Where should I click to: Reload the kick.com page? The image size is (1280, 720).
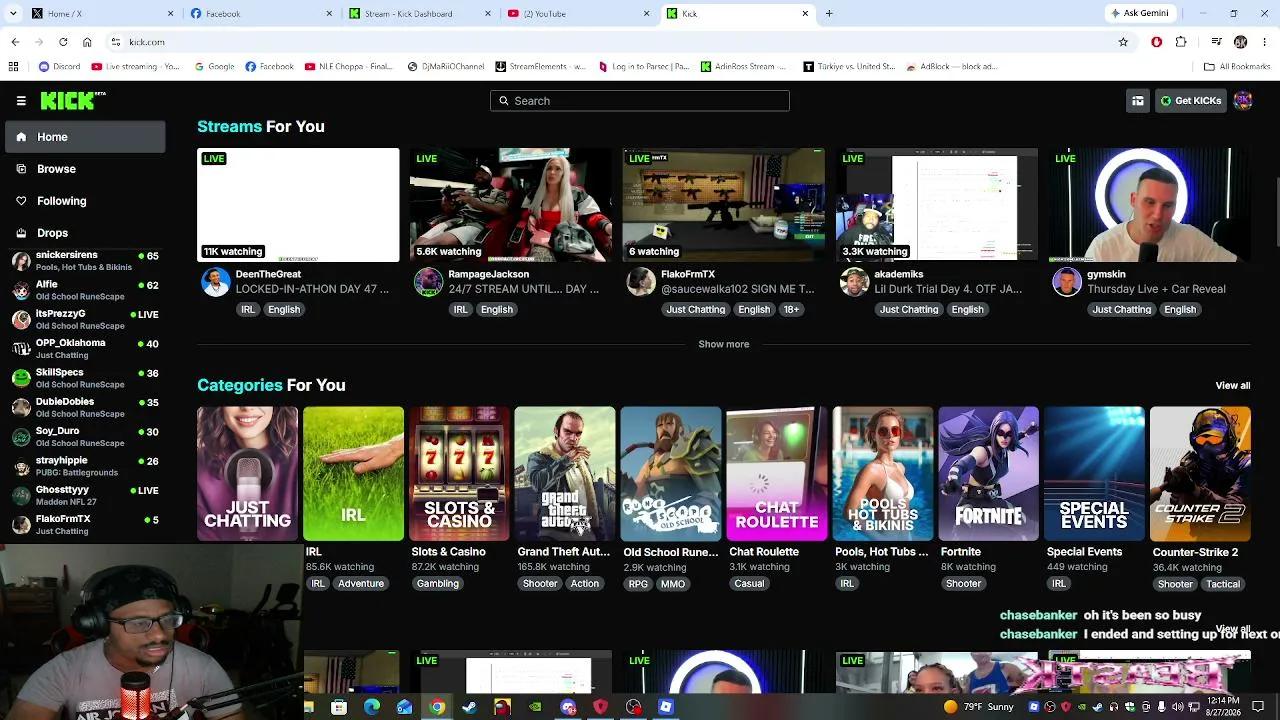(63, 42)
